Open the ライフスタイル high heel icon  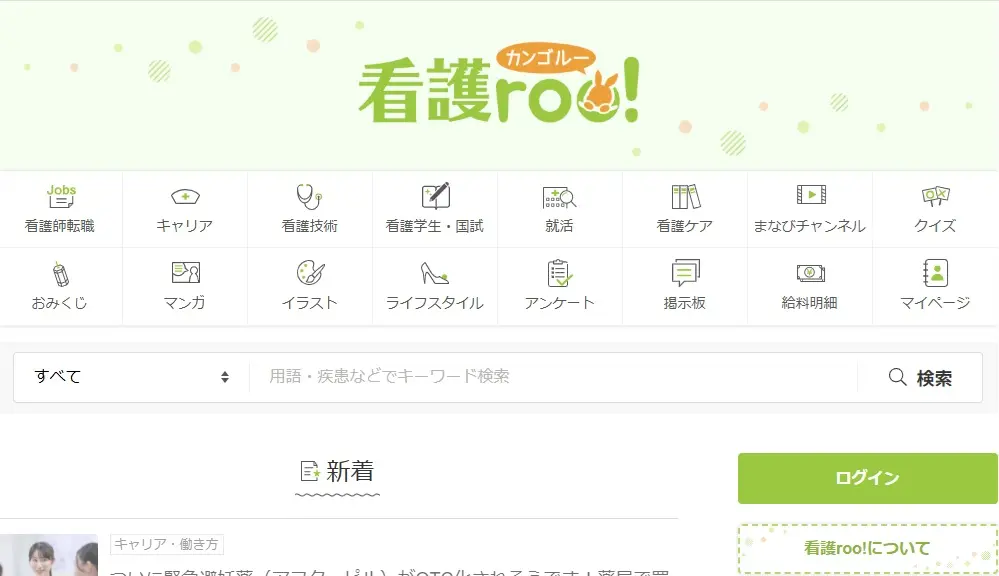pos(435,273)
